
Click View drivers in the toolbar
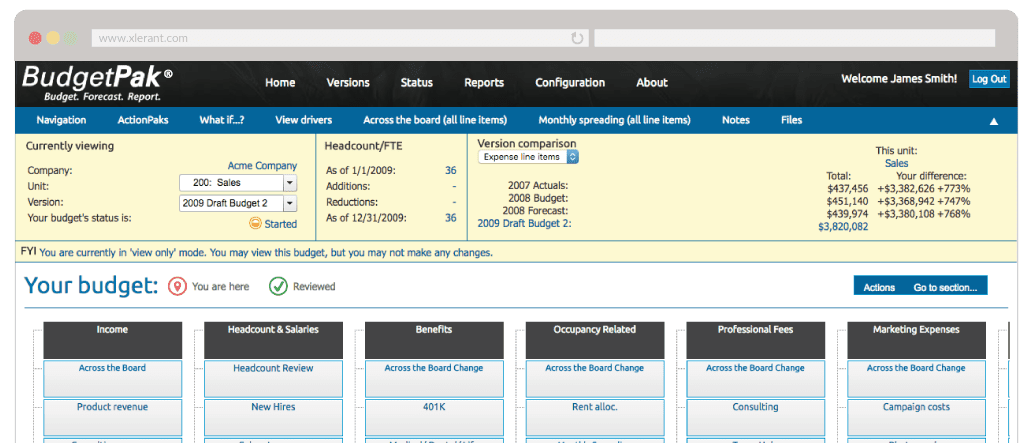tap(303, 120)
